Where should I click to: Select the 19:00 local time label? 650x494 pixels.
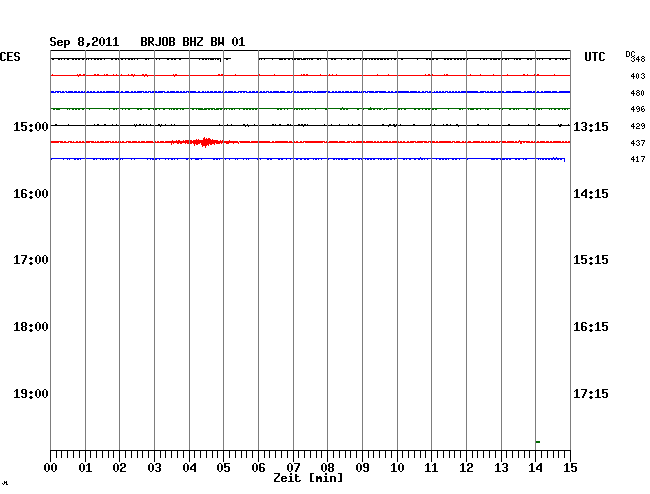[31, 393]
